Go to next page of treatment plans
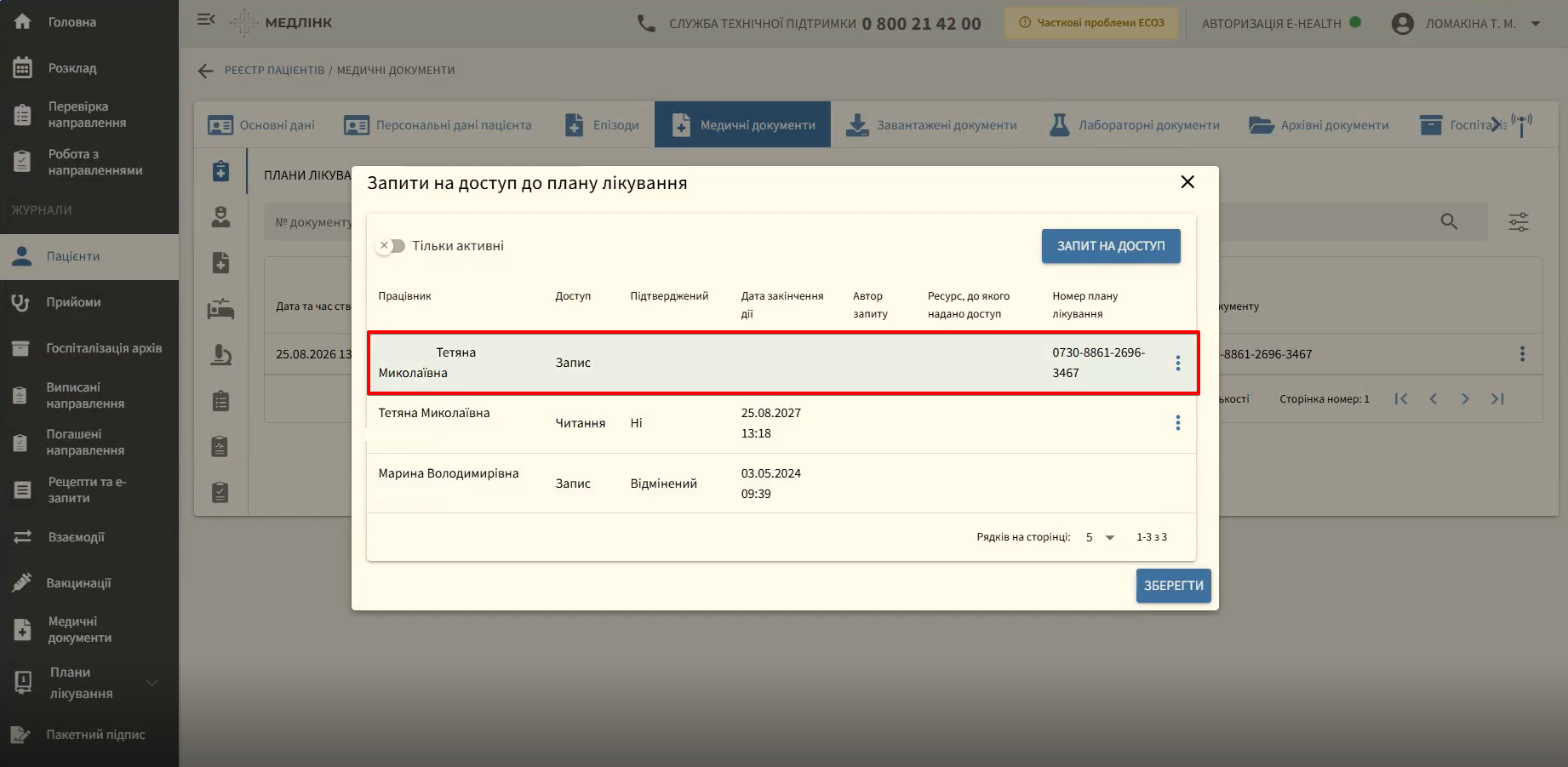The height and width of the screenshot is (767, 1568). coord(1465,399)
